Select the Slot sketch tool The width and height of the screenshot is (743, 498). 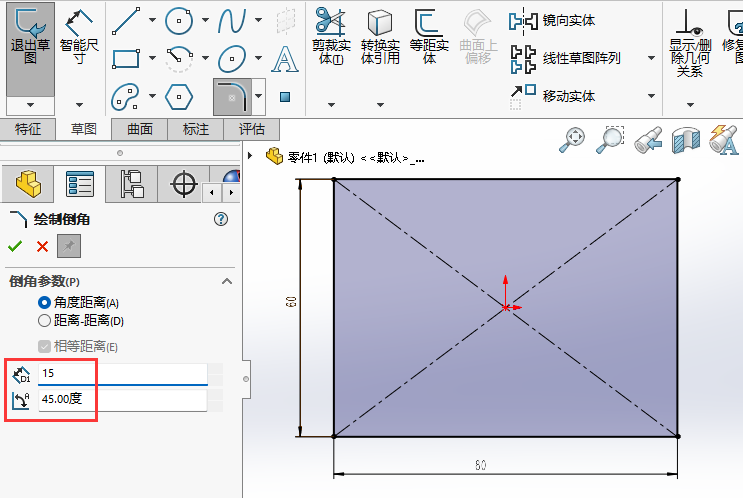point(125,97)
